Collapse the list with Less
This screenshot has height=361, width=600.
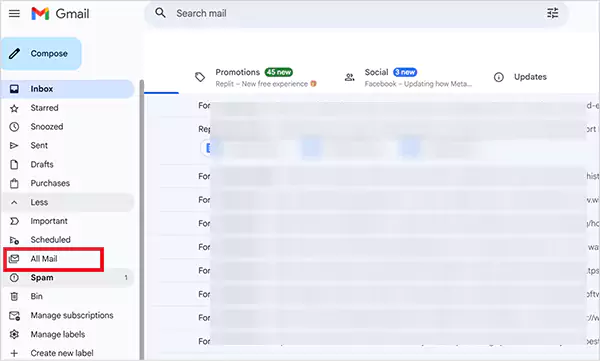coord(68,202)
